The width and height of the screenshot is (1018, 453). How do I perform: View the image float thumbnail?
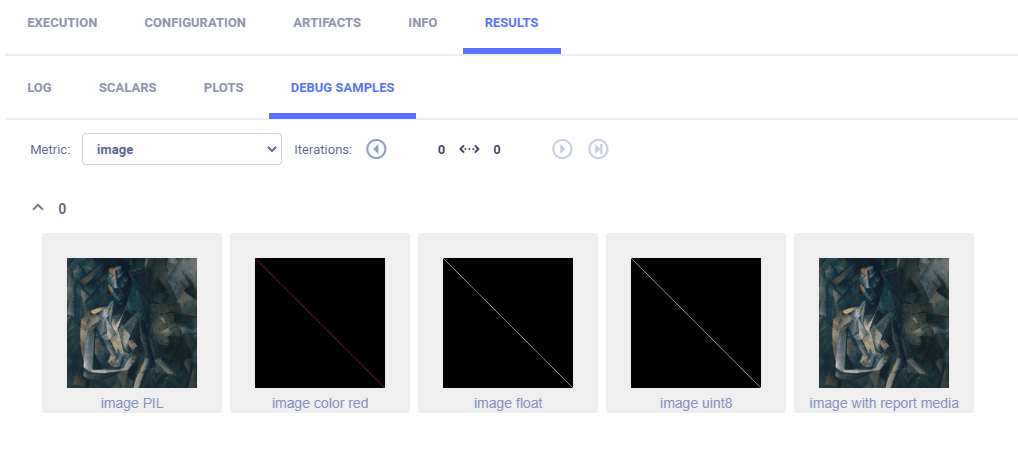coord(508,322)
